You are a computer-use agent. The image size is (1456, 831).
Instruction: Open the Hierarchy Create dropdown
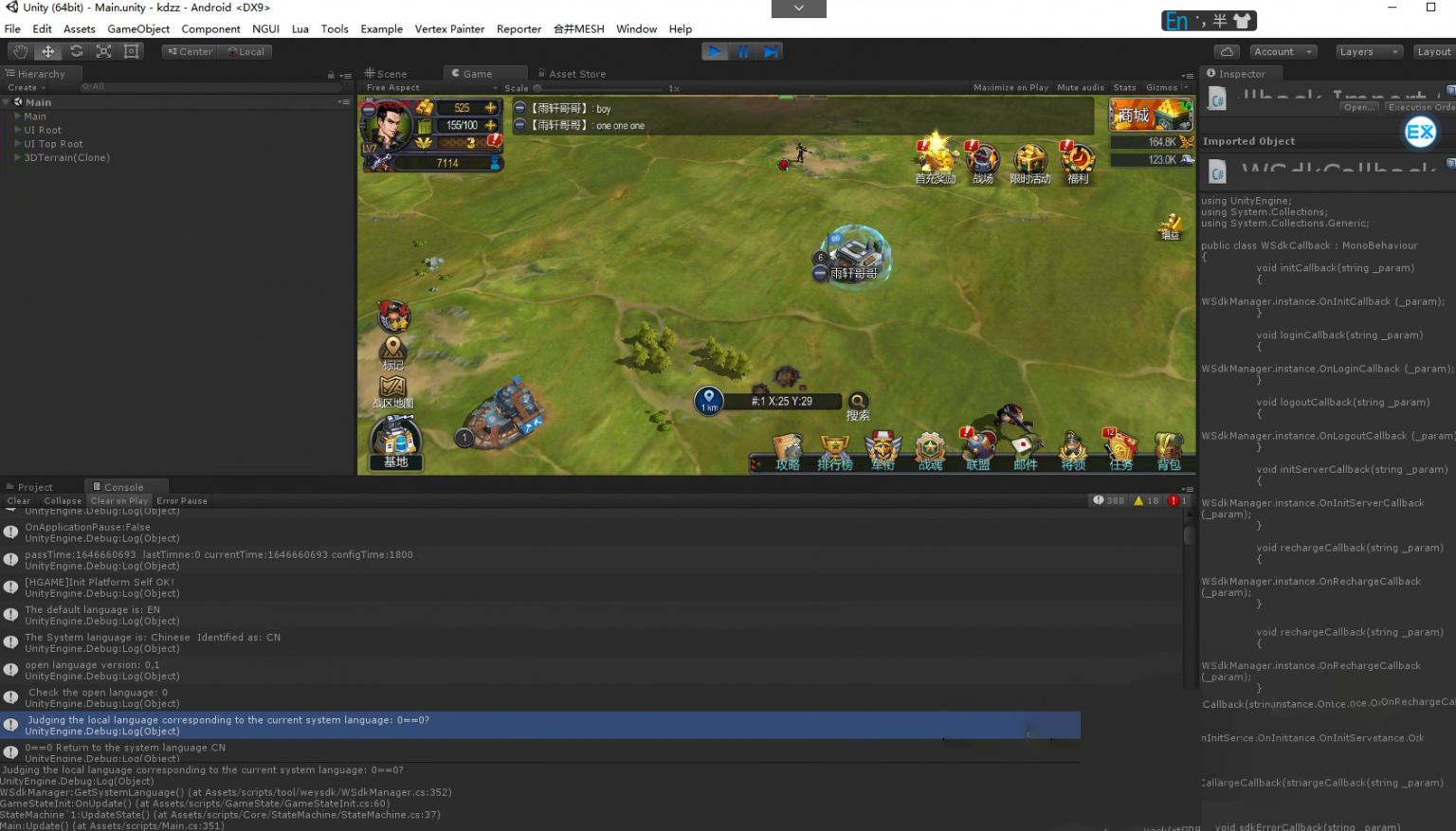click(x=27, y=87)
